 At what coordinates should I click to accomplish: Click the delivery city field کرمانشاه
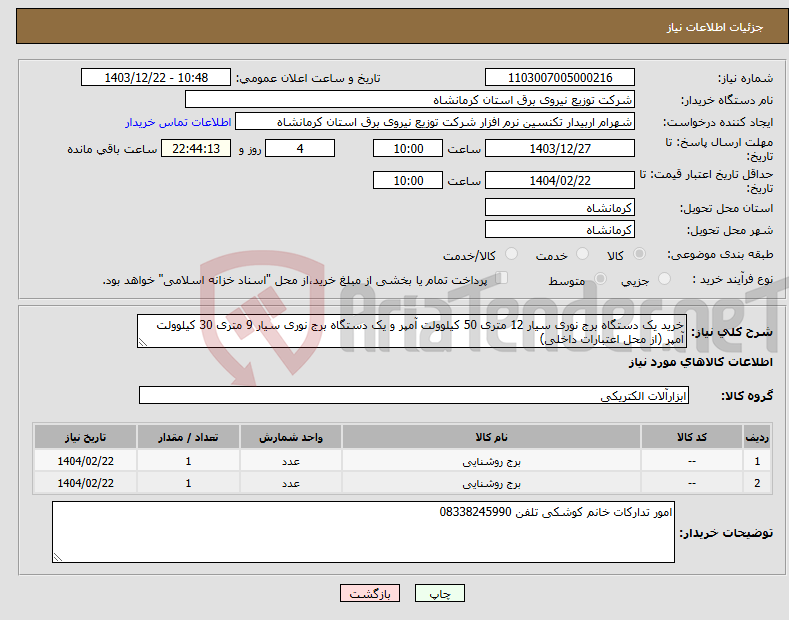[560, 229]
